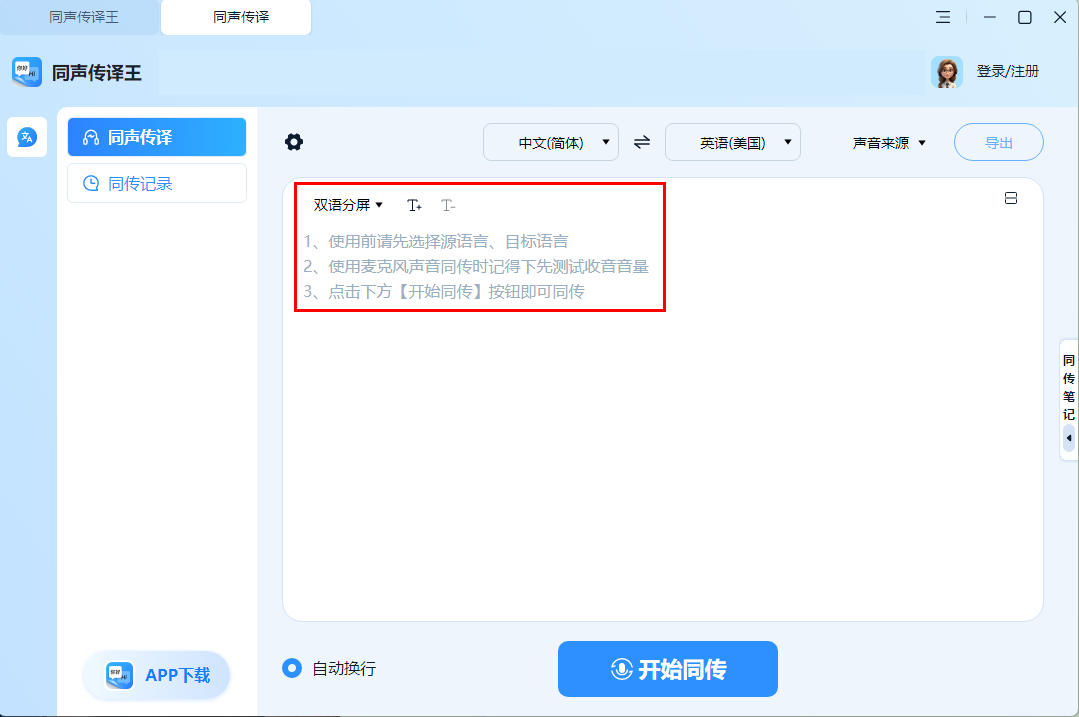Maximize the application window

click(1025, 17)
